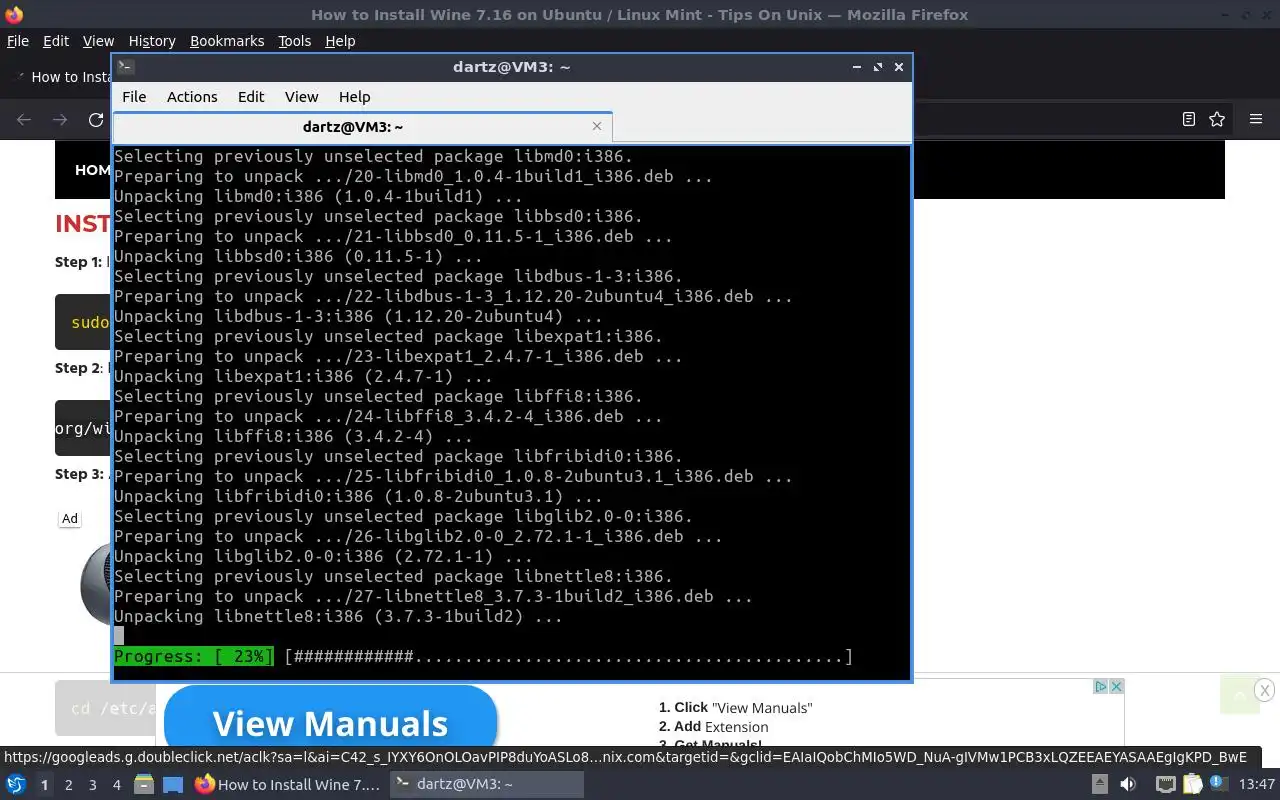Image resolution: width=1280 pixels, height=800 pixels.
Task: Open the LXQt start menu icon
Action: [16, 784]
